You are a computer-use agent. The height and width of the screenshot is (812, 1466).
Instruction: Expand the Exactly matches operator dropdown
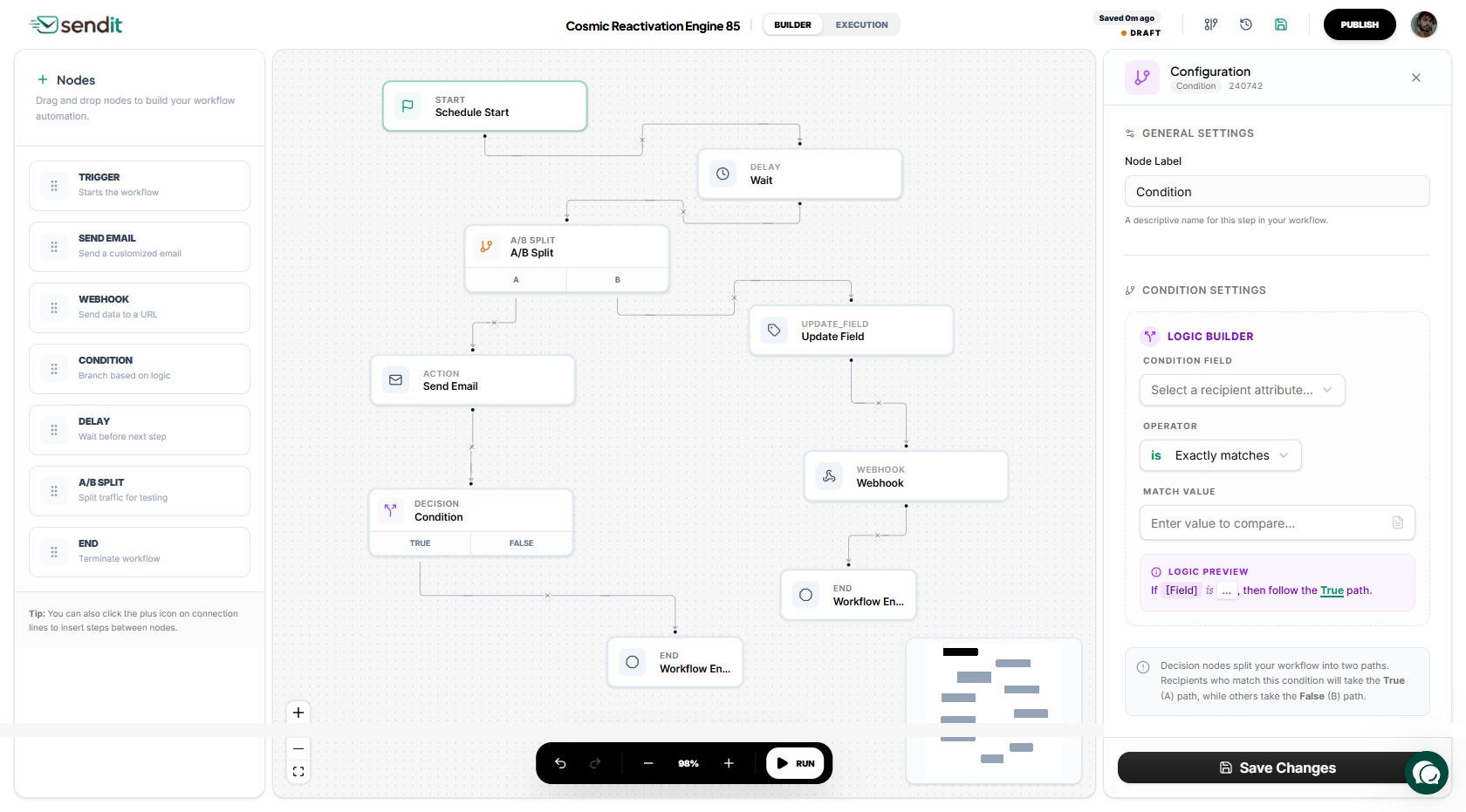(1220, 455)
